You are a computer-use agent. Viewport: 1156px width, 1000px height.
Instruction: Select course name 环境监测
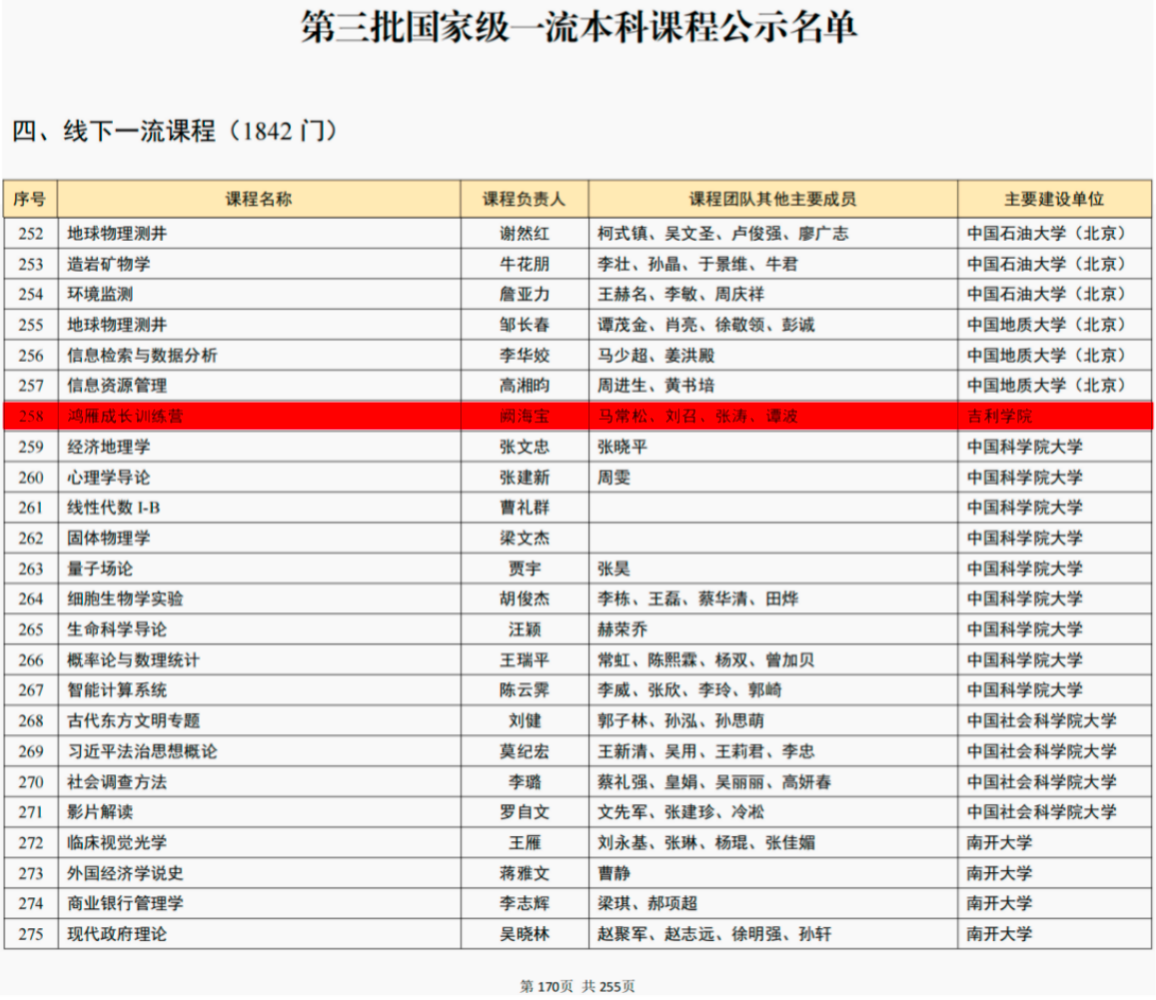click(x=100, y=294)
